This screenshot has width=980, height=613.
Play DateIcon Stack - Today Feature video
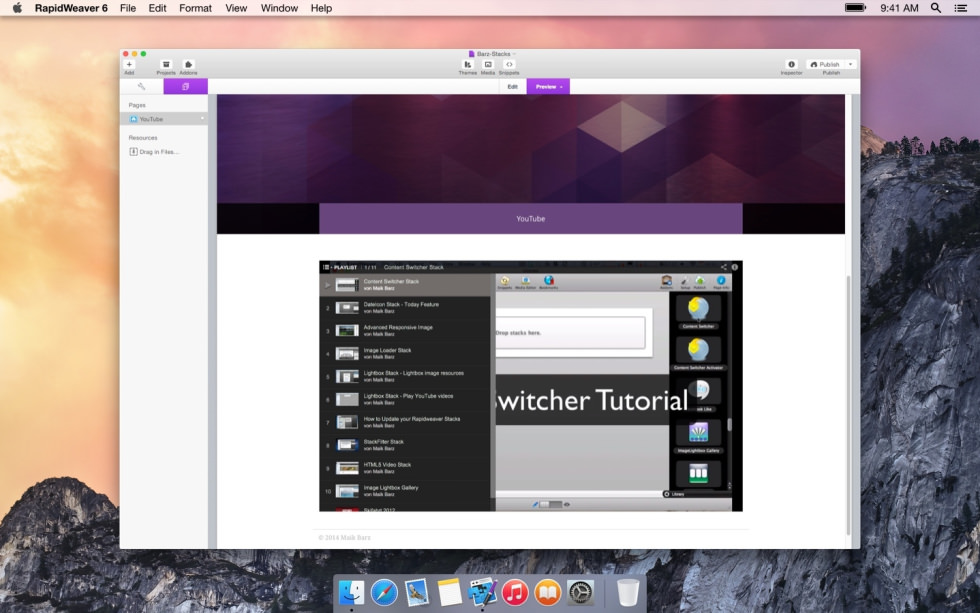point(405,307)
